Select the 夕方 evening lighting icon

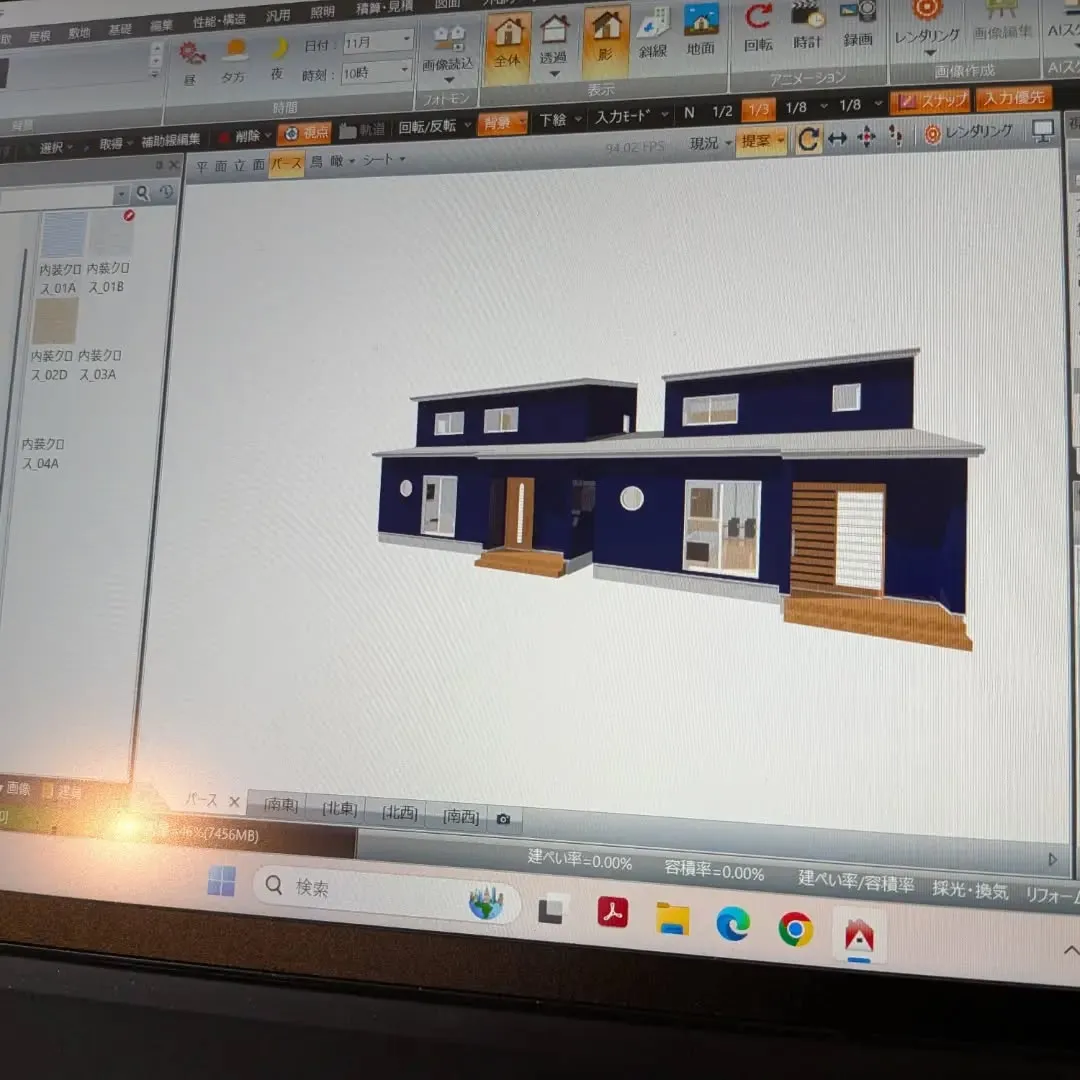tap(233, 63)
